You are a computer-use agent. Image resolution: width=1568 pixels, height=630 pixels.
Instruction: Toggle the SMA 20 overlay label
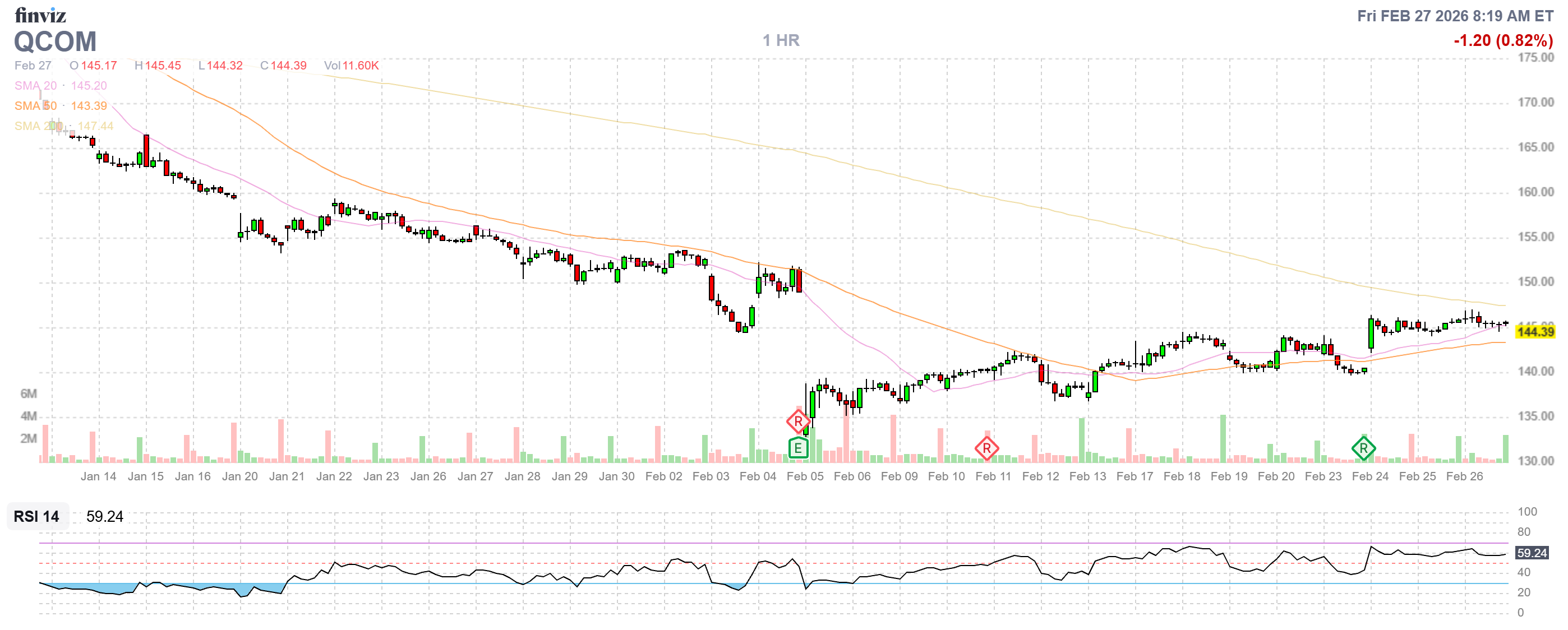[x=35, y=86]
